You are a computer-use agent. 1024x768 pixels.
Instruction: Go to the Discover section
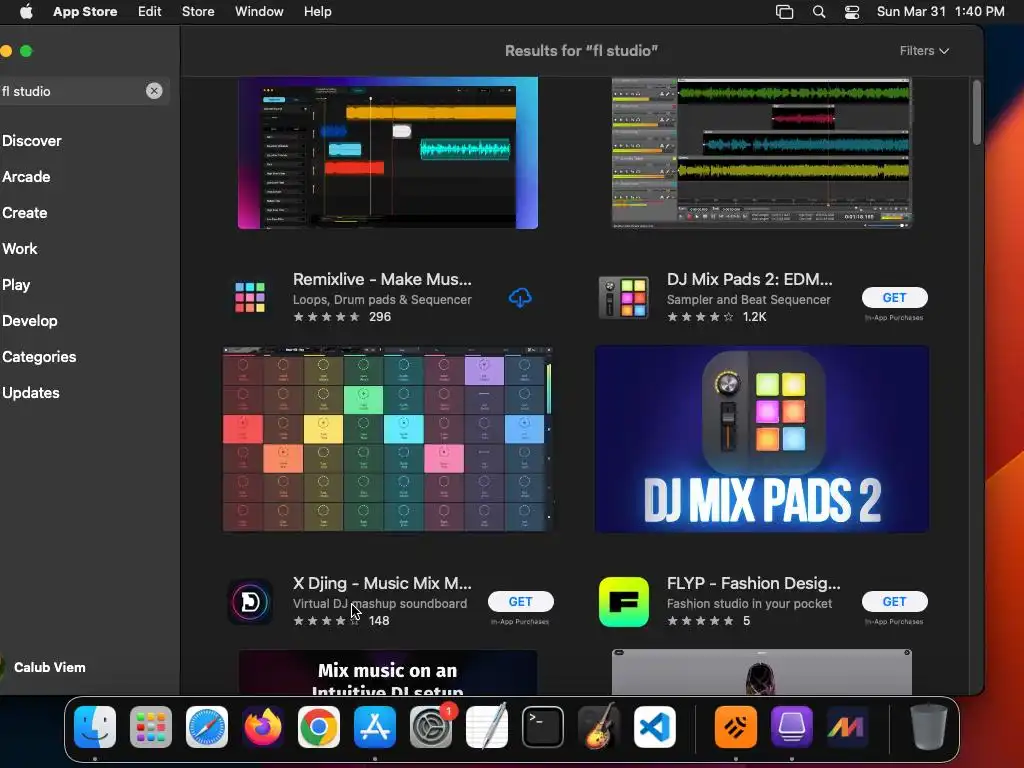tap(32, 141)
